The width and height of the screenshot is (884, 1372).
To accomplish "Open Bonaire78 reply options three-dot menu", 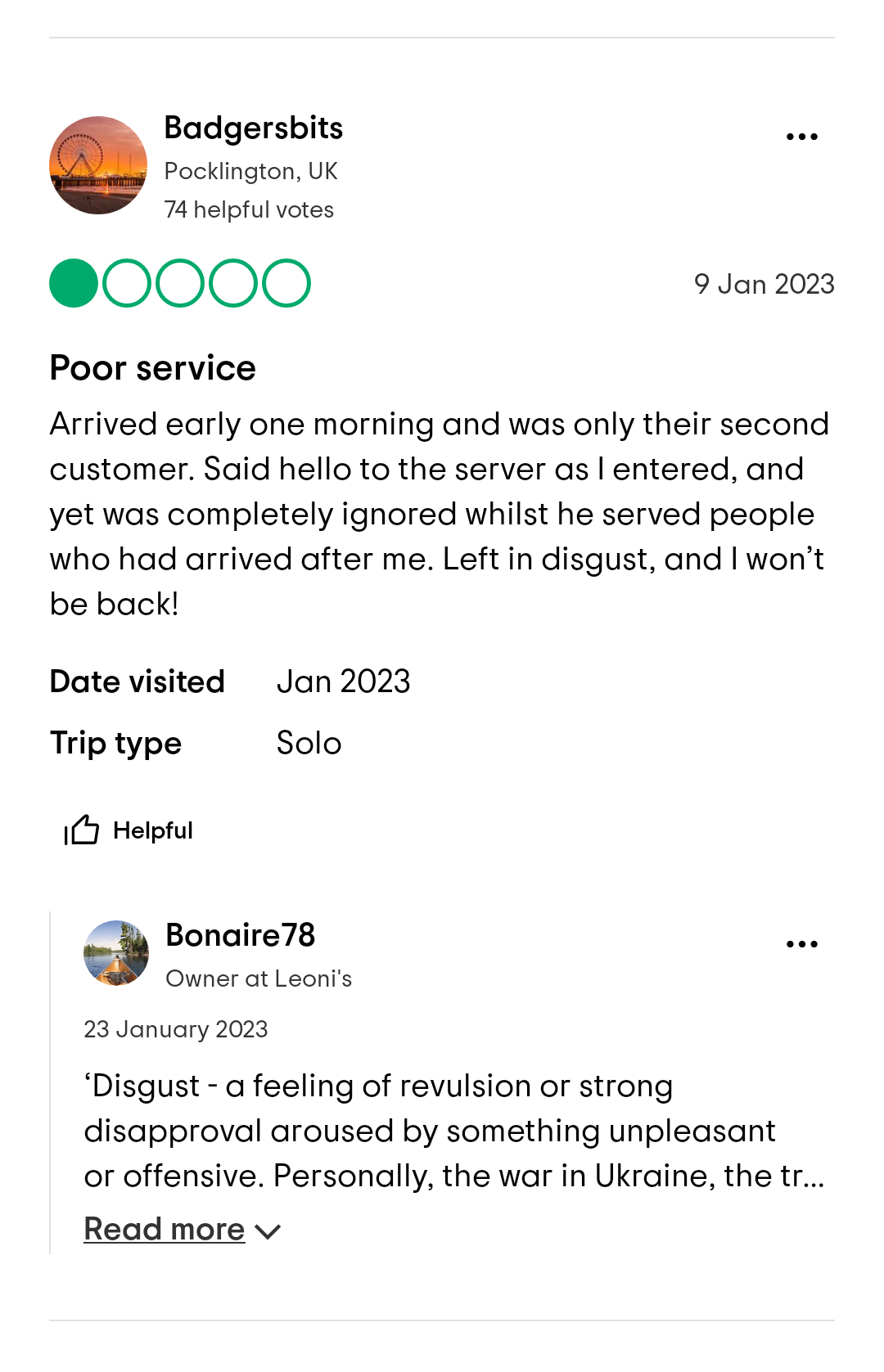I will [801, 944].
